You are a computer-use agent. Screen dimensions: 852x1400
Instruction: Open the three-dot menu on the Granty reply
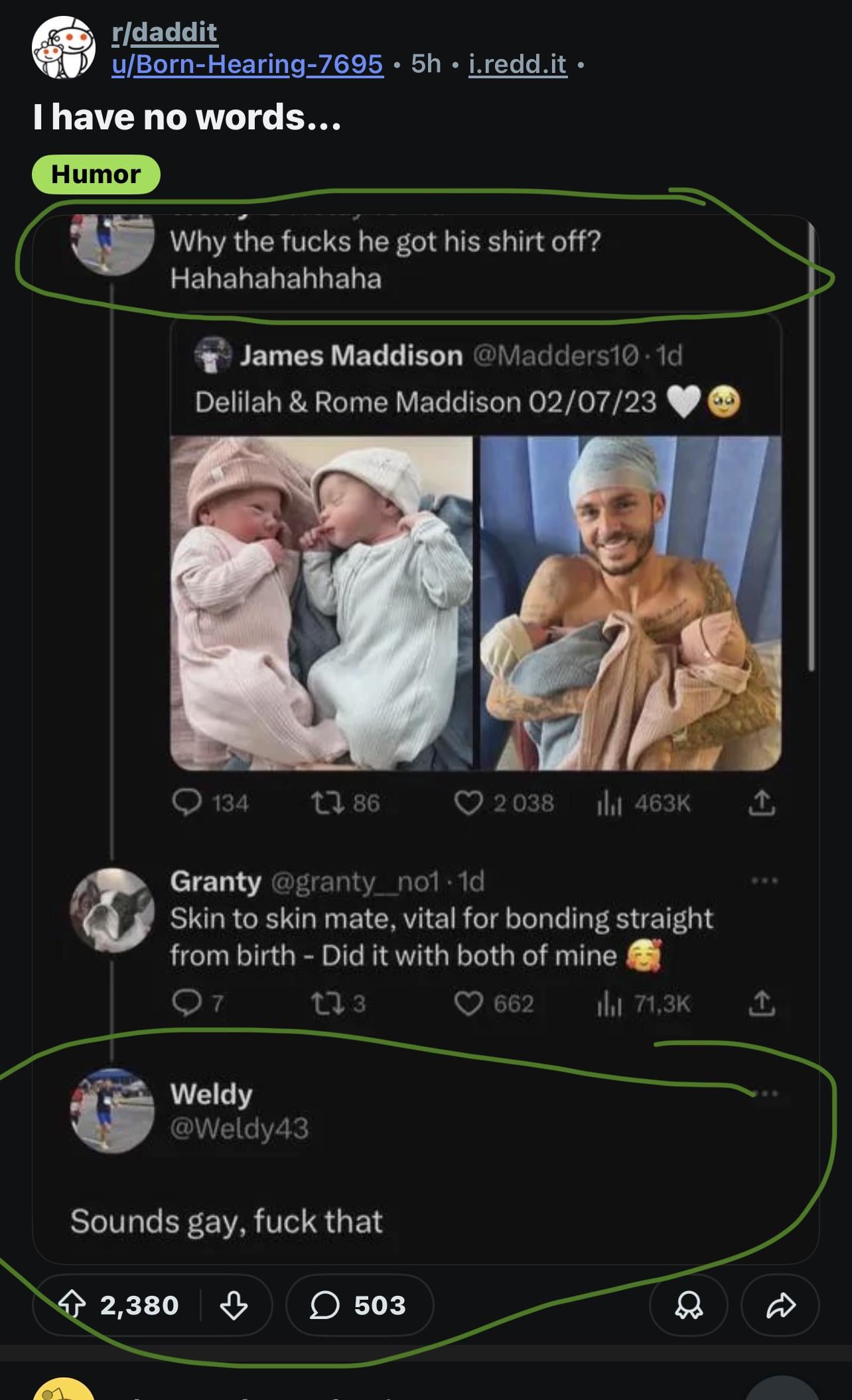click(764, 881)
